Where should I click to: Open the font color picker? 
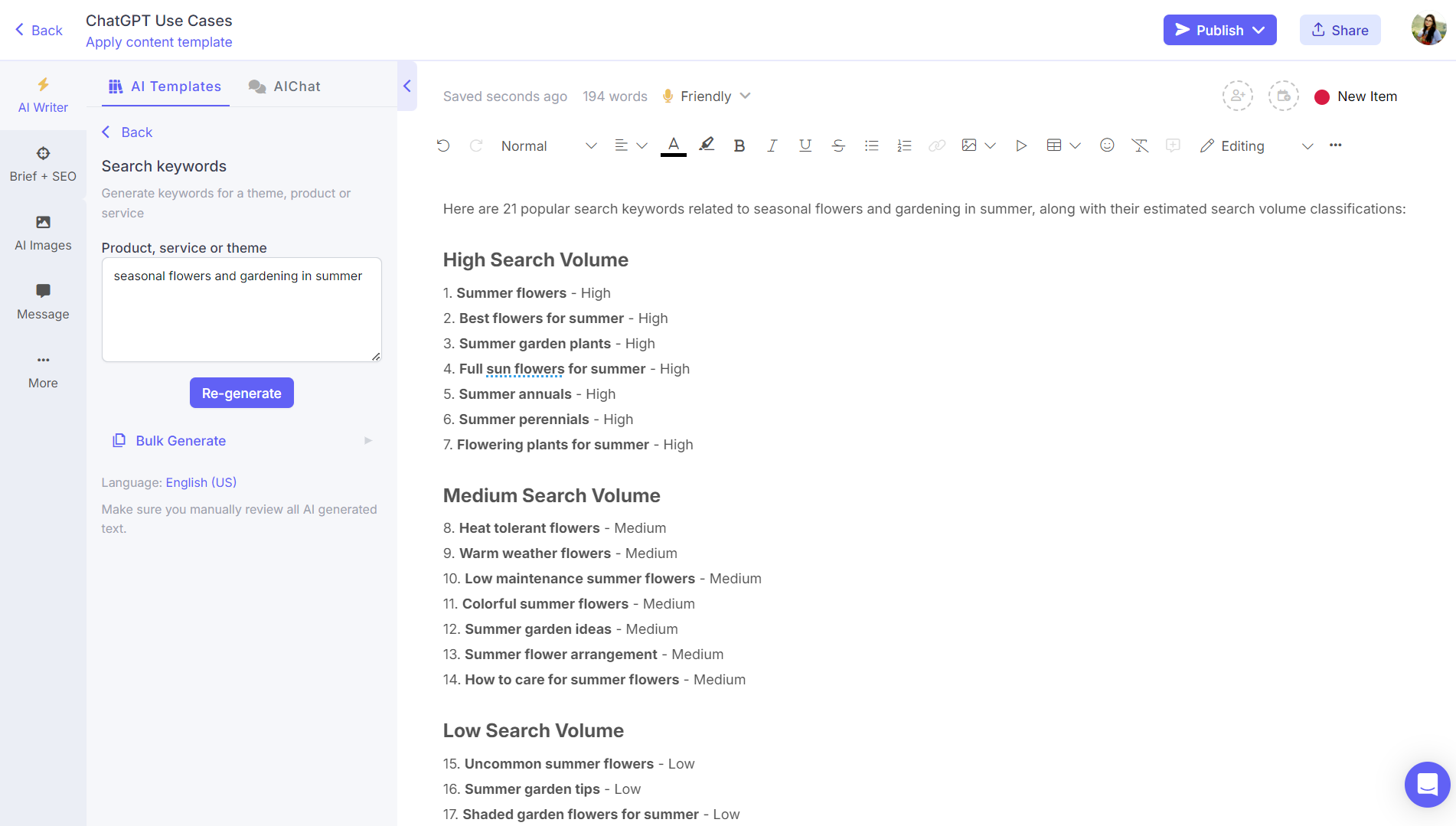[673, 145]
